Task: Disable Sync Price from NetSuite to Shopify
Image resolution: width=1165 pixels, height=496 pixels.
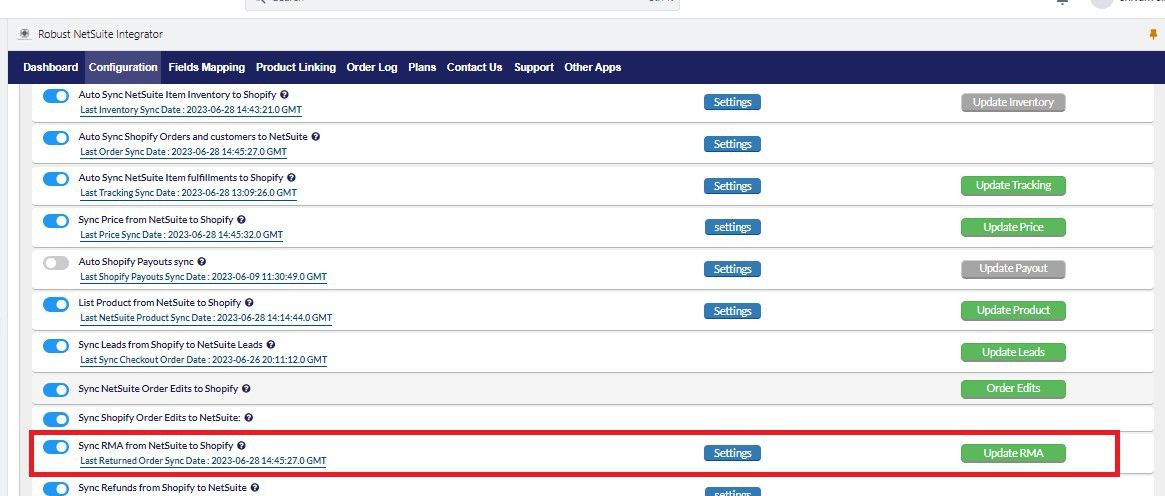Action: (56, 221)
